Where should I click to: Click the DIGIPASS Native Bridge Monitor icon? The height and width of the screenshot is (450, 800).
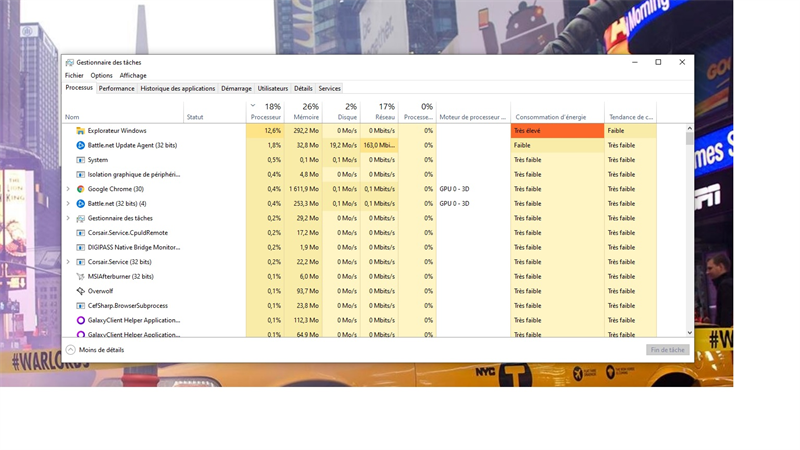pos(80,247)
